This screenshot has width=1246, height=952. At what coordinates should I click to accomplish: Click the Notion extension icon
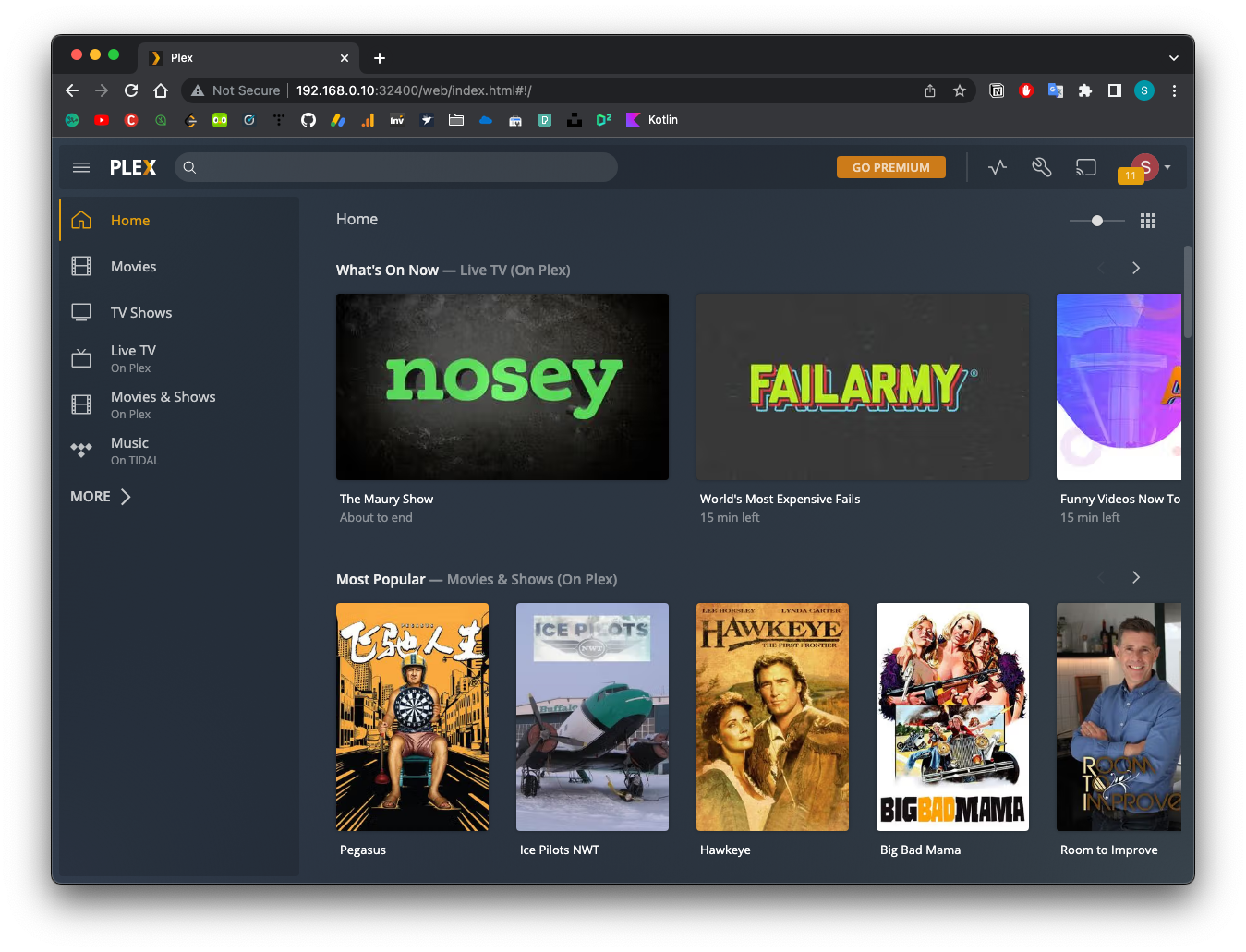tap(997, 90)
